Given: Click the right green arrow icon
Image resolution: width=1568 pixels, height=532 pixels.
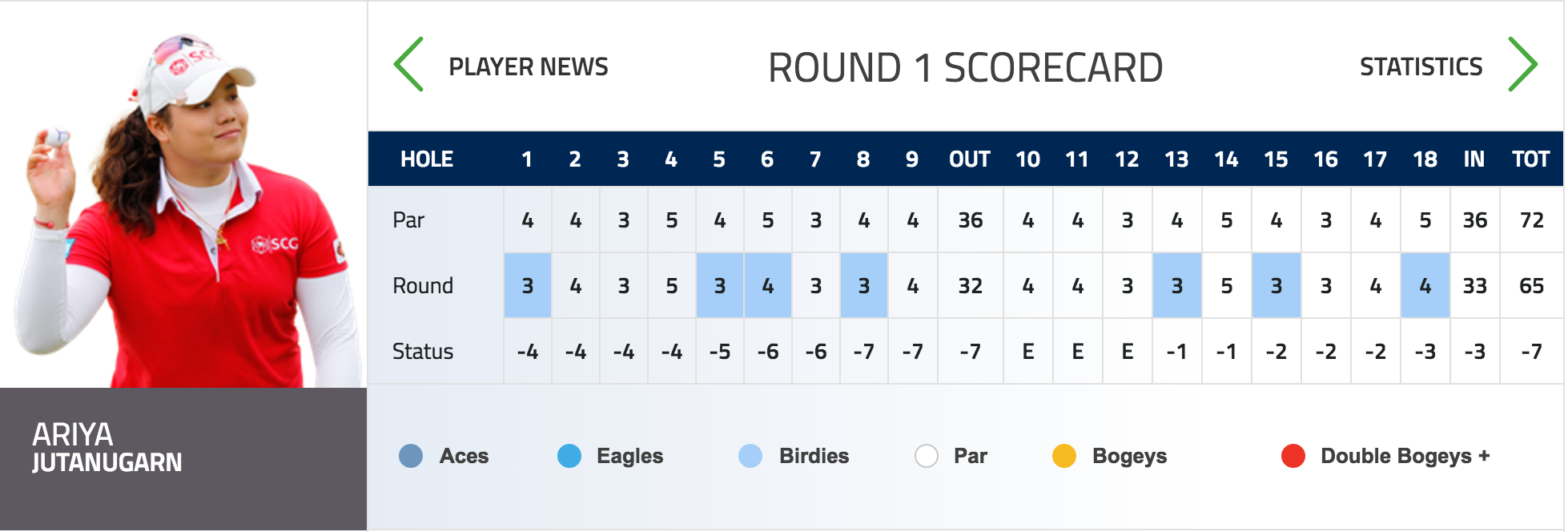Looking at the screenshot, I should pos(1522,64).
